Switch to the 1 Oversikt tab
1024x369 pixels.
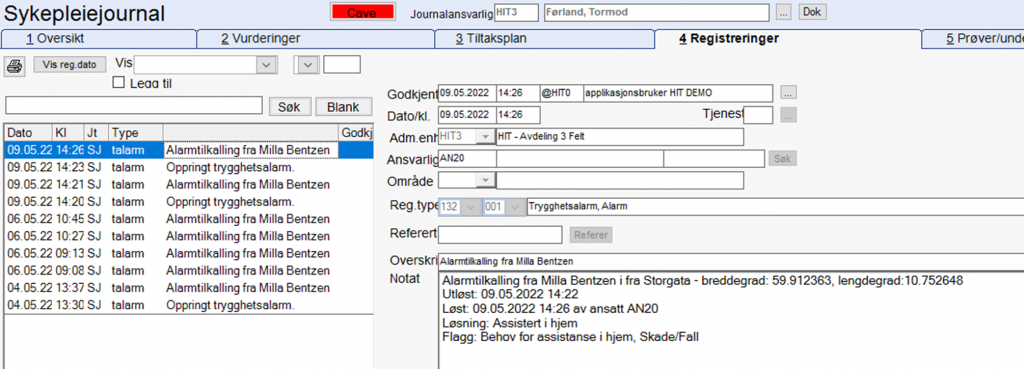point(98,39)
